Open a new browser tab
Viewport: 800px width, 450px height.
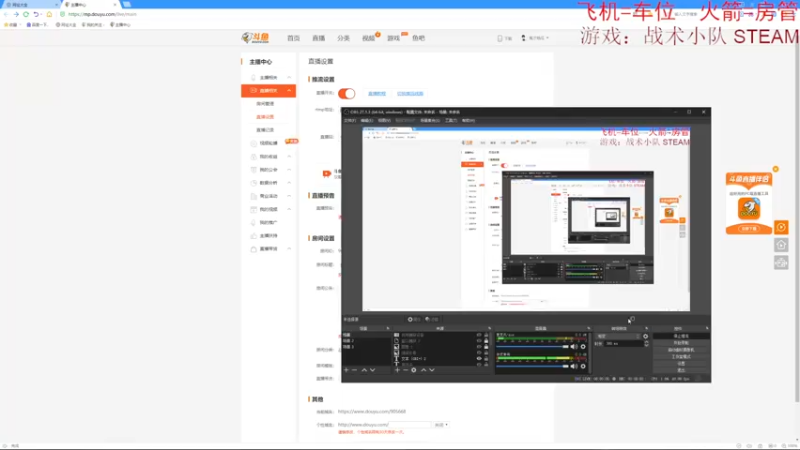click(x=127, y=5)
